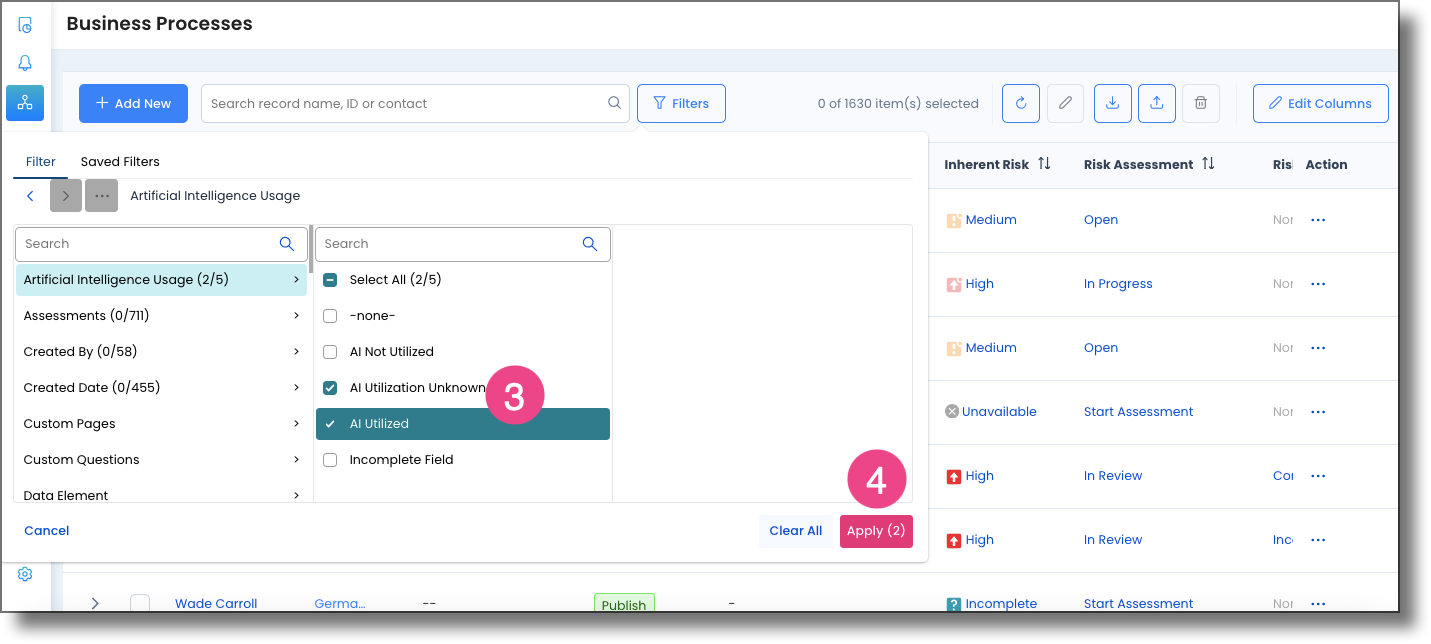Expand Artificial Intelligence Usage (2/5) category
1431x644 pixels.
tap(161, 280)
